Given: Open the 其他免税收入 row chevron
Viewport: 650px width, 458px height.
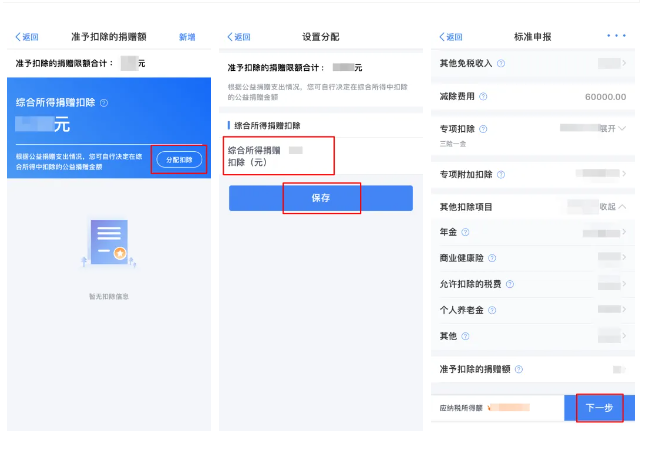Looking at the screenshot, I should (x=624, y=63).
